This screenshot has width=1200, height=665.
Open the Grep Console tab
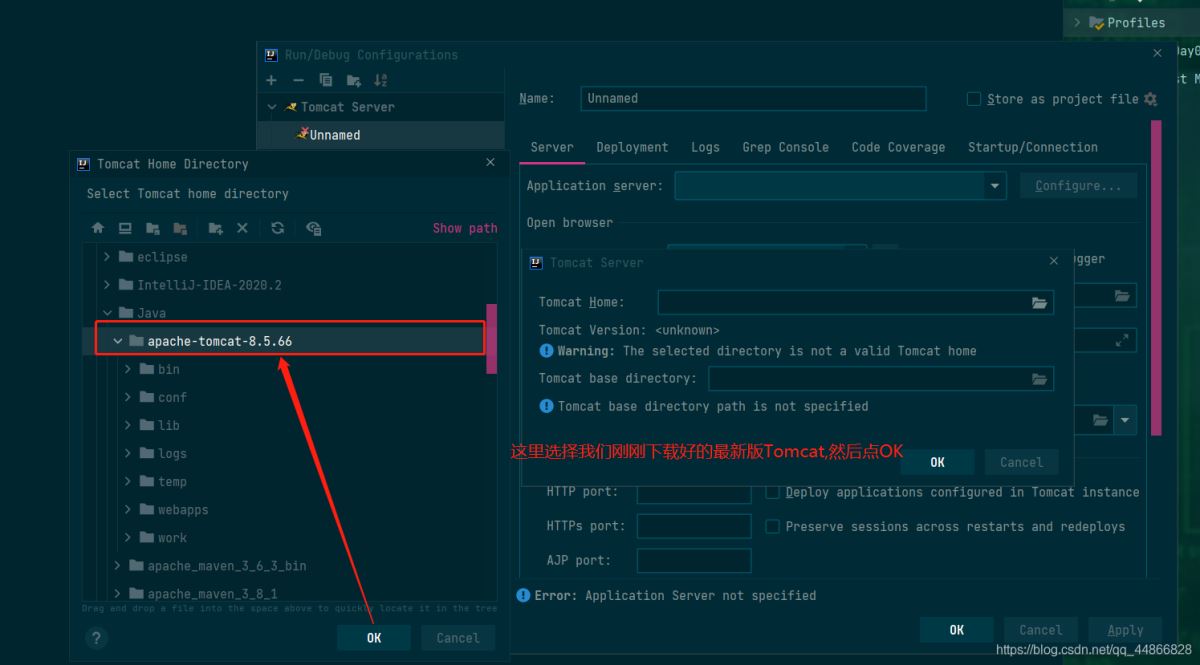coord(785,147)
